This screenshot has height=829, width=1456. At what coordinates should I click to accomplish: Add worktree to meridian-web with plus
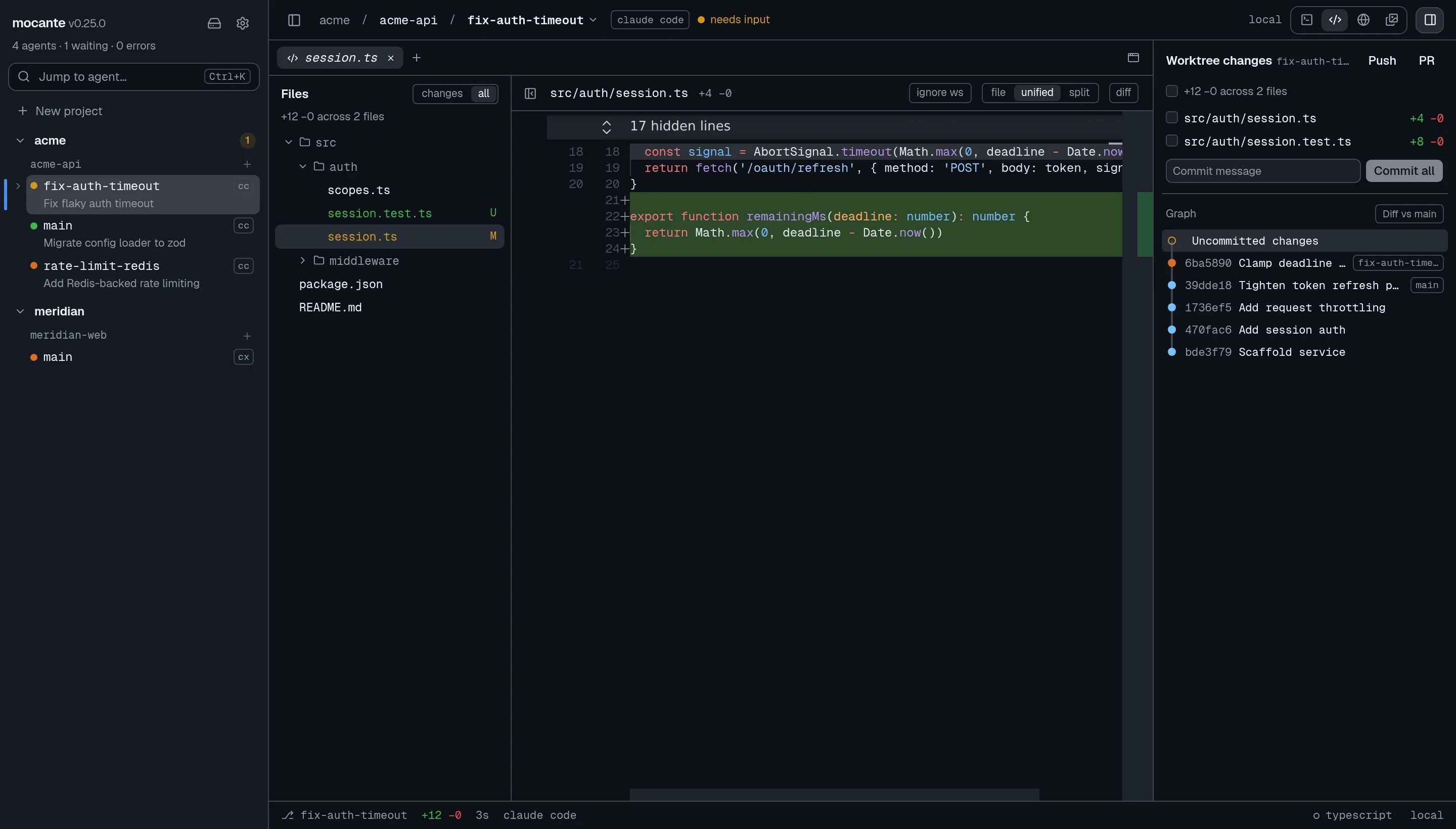247,336
